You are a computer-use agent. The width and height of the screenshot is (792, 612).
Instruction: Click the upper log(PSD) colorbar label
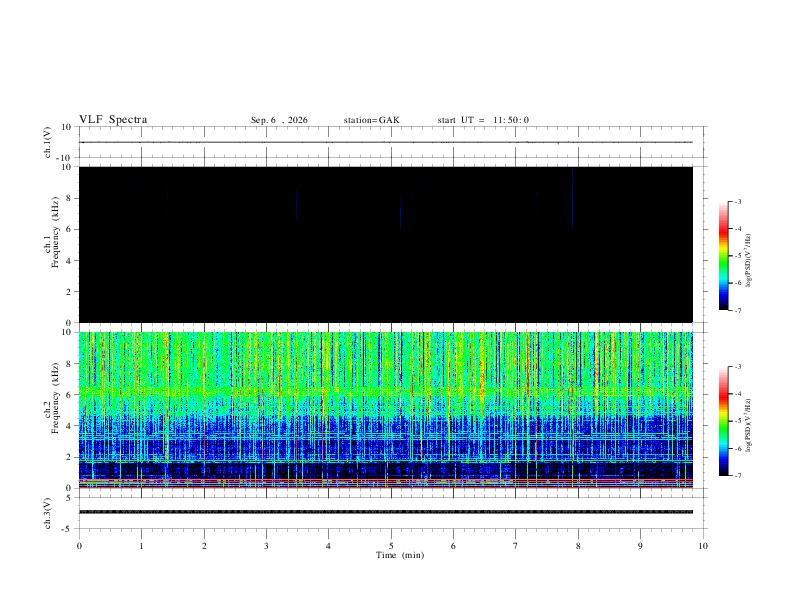click(748, 260)
